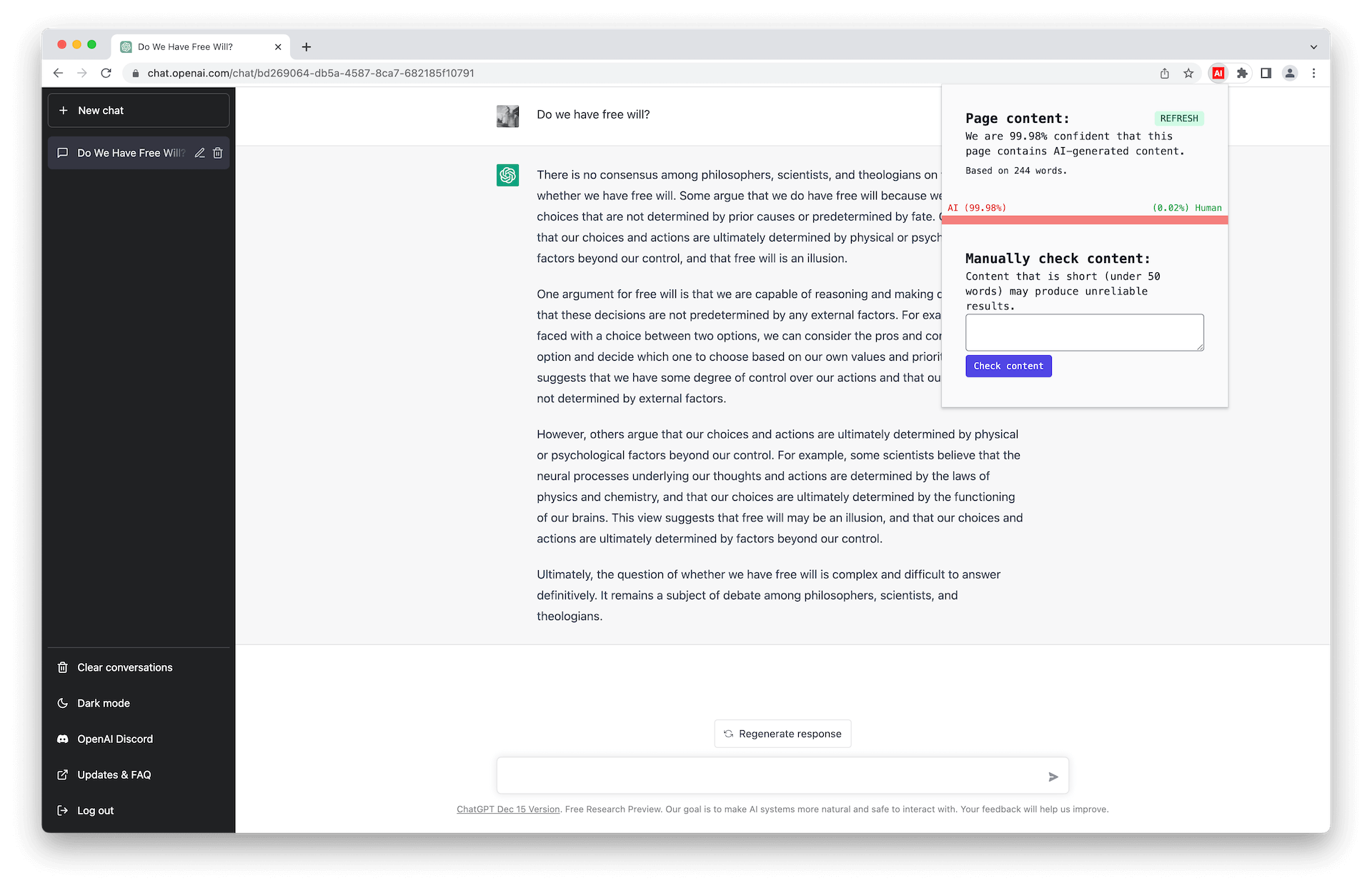Toggle Dark mode in sidebar
The height and width of the screenshot is (888, 1372).
point(104,702)
